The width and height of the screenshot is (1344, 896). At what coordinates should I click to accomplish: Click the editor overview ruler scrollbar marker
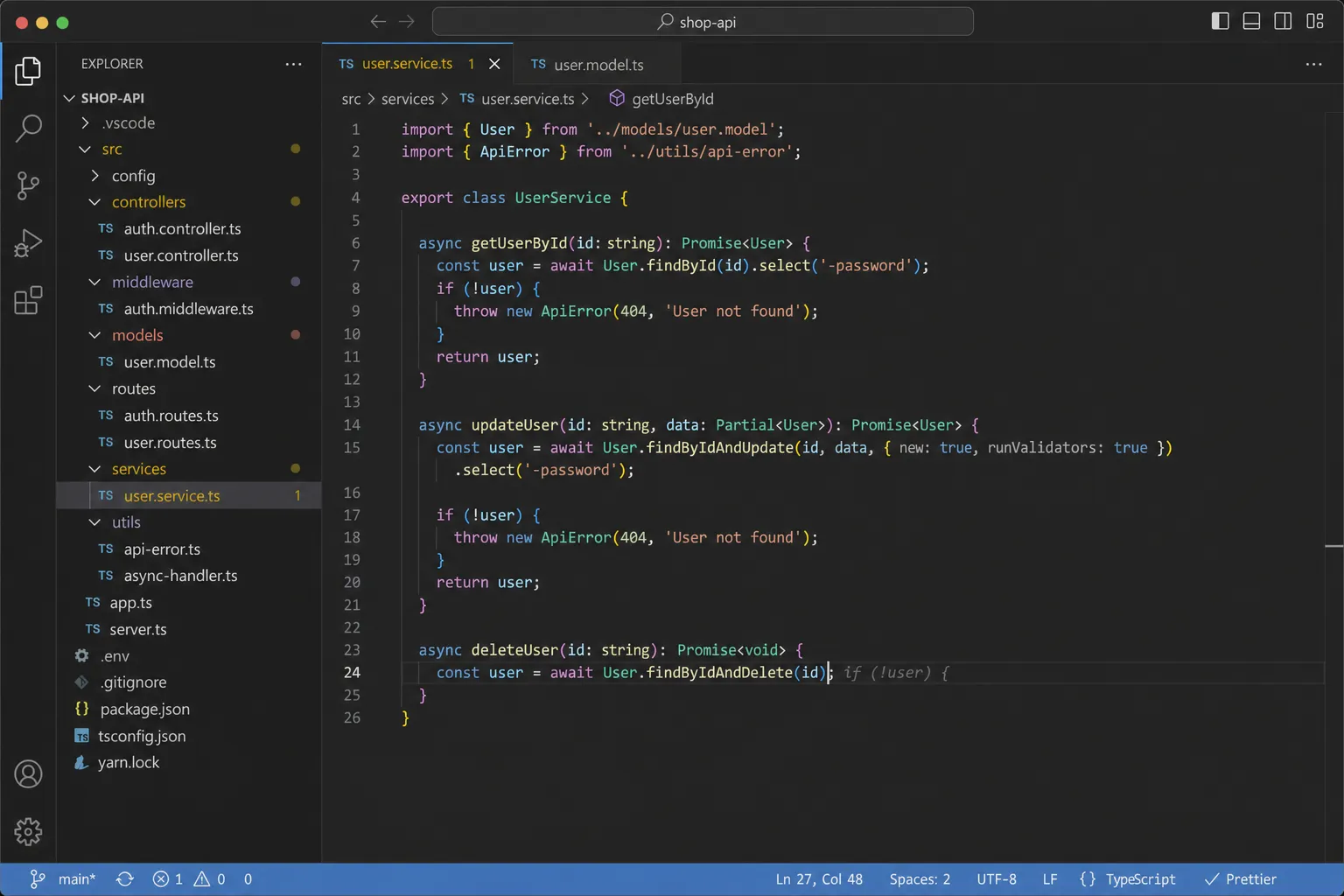tap(1333, 546)
